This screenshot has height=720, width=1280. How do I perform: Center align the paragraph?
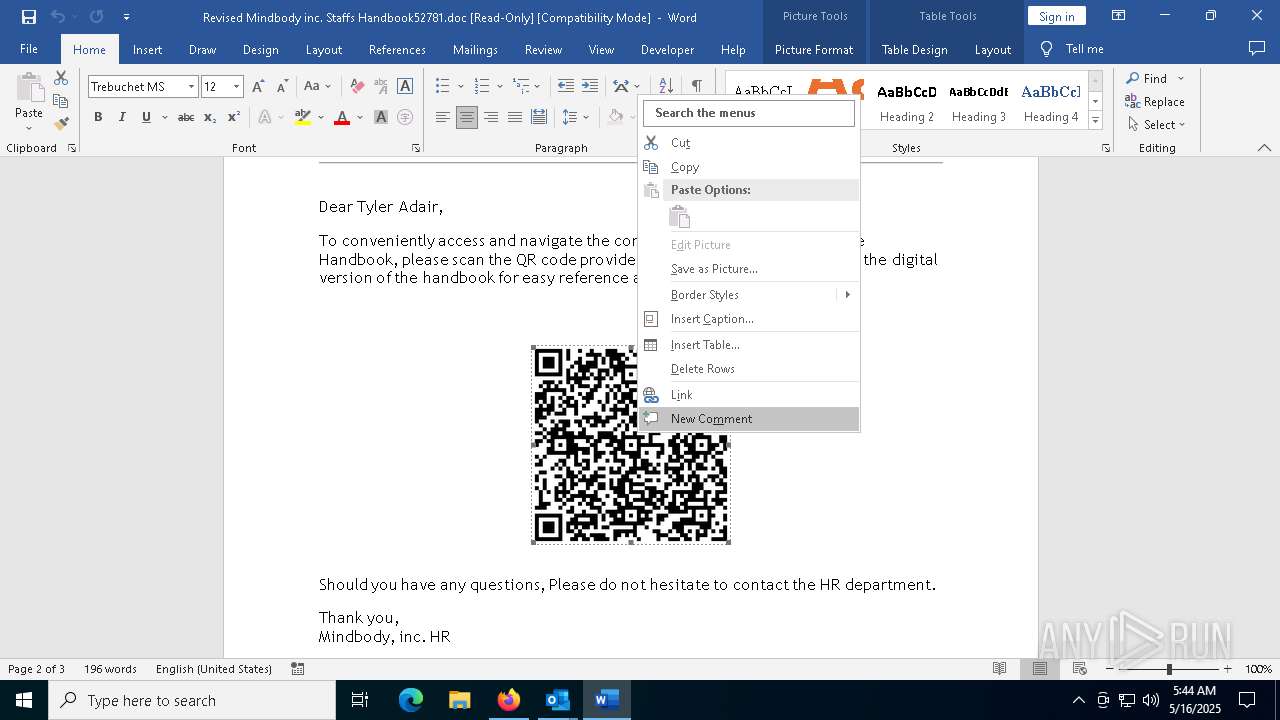467,117
